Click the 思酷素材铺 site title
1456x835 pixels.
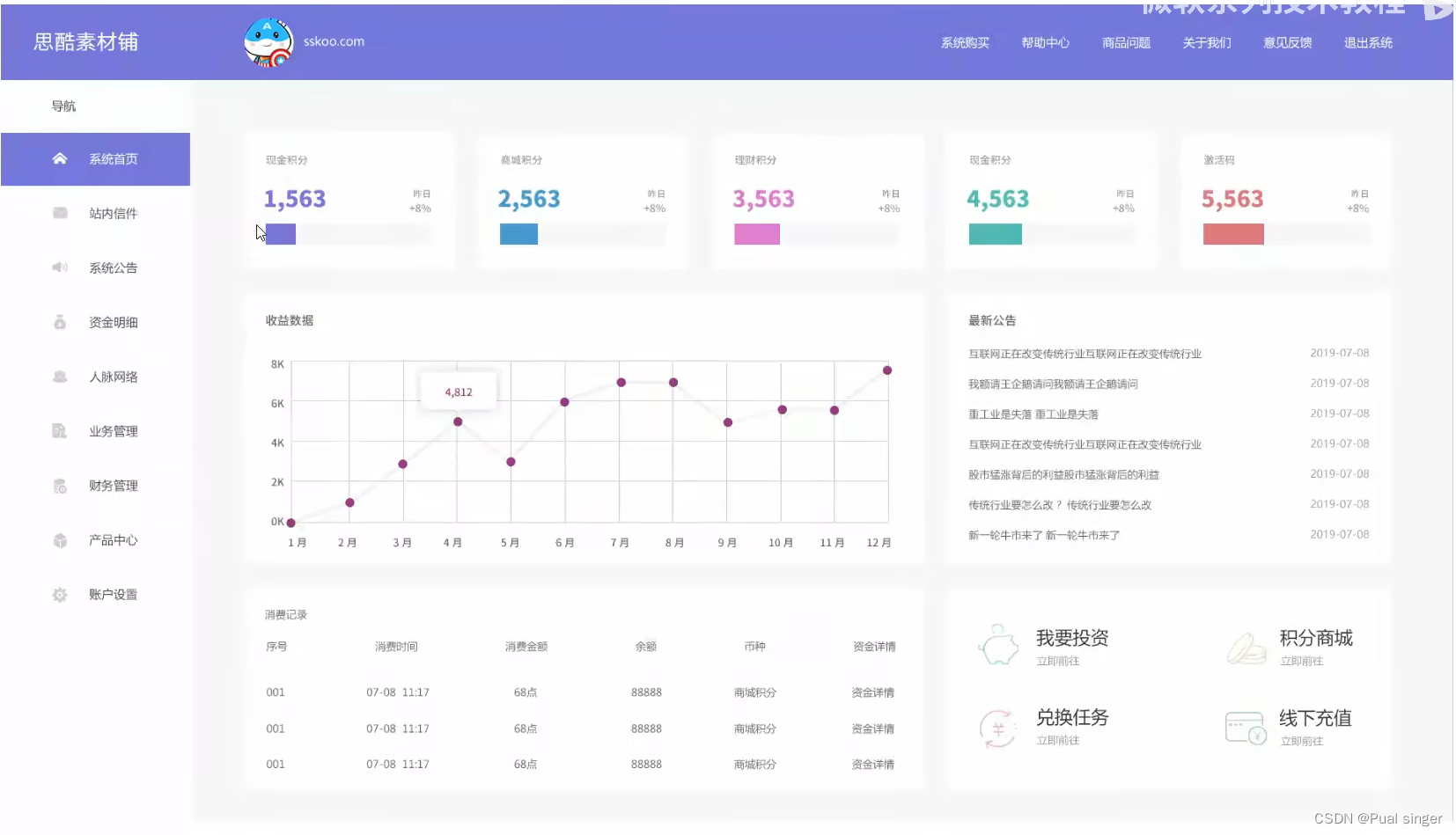click(x=86, y=42)
